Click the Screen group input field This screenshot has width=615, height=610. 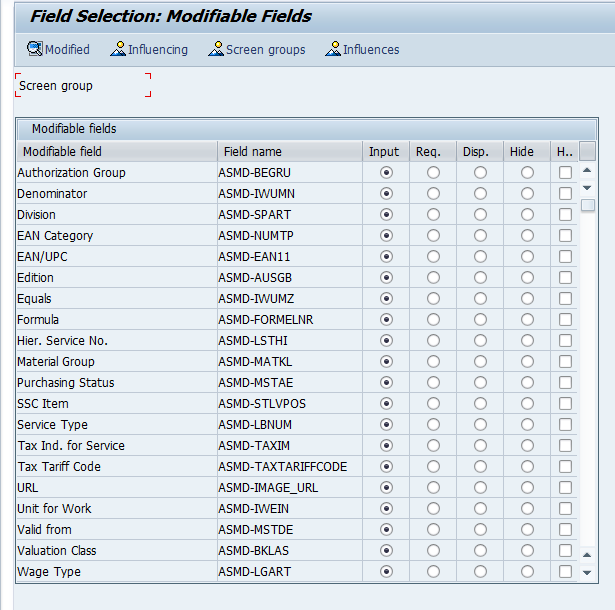coord(84,86)
